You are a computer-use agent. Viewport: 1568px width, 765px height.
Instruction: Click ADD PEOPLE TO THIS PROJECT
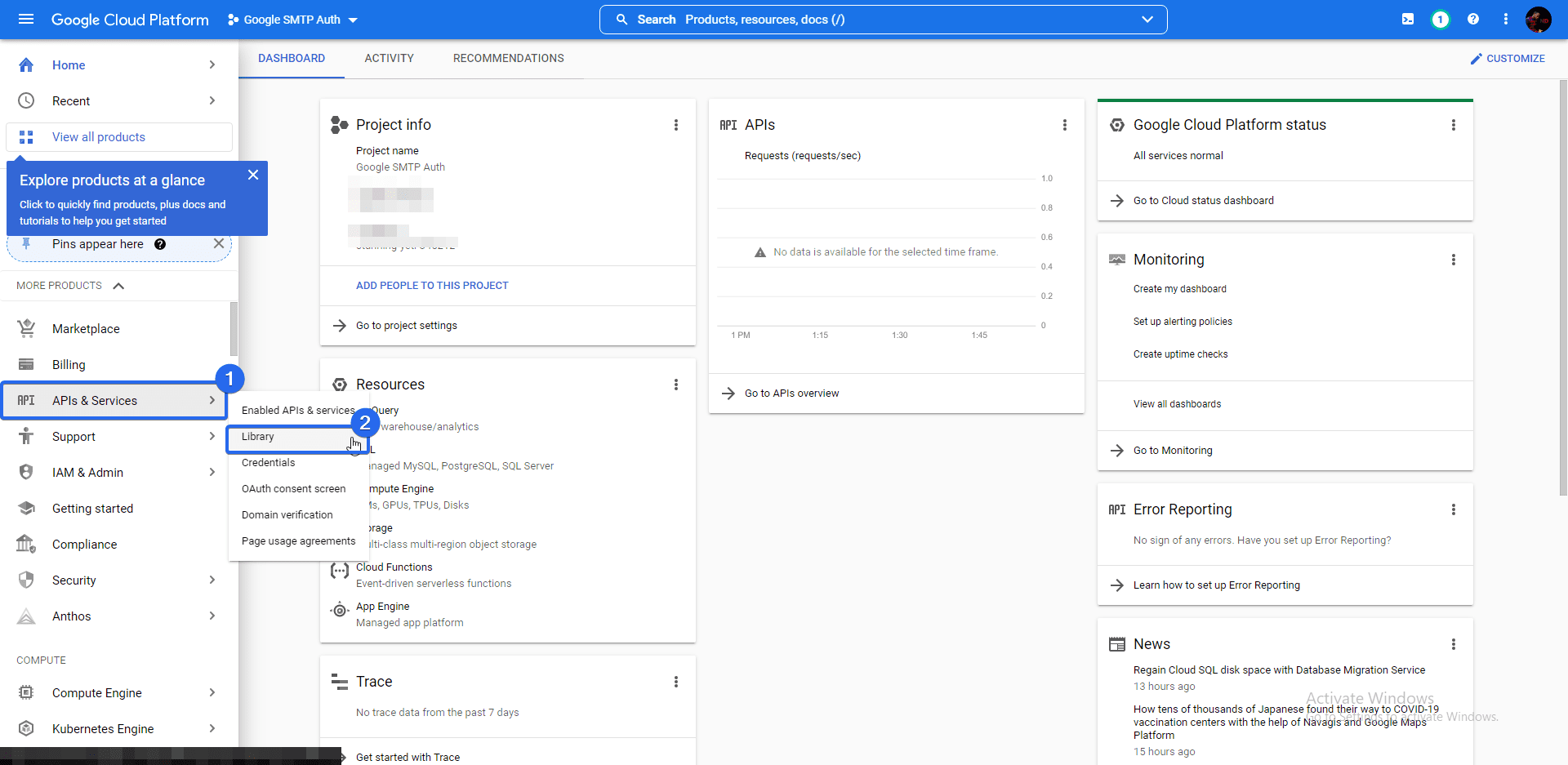coord(432,286)
